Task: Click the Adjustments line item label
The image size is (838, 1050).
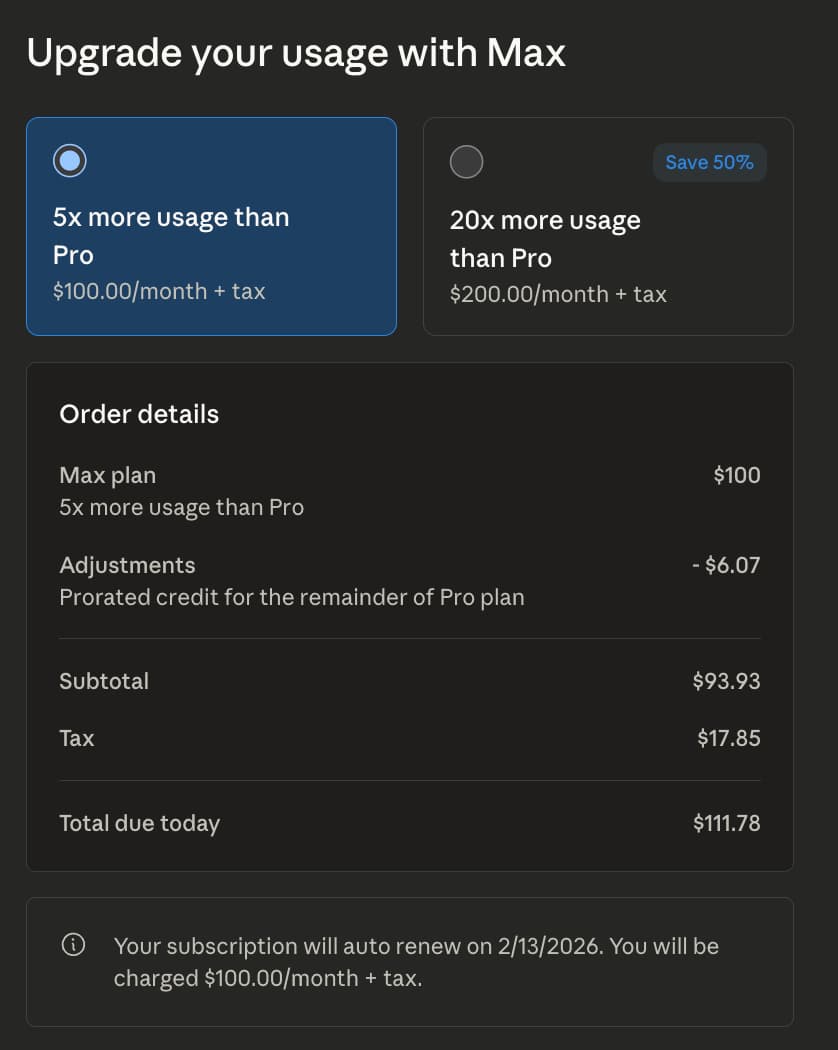Action: pyautogui.click(x=127, y=565)
